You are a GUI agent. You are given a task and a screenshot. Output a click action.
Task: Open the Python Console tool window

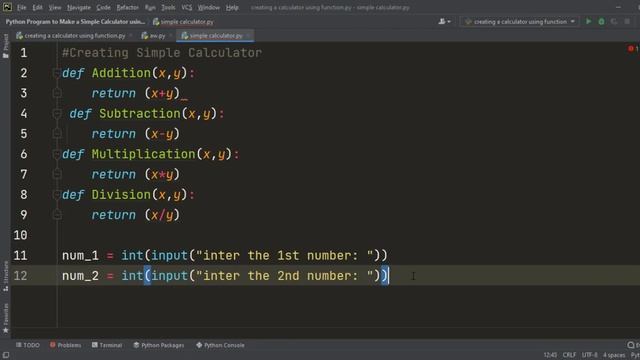click(220, 345)
